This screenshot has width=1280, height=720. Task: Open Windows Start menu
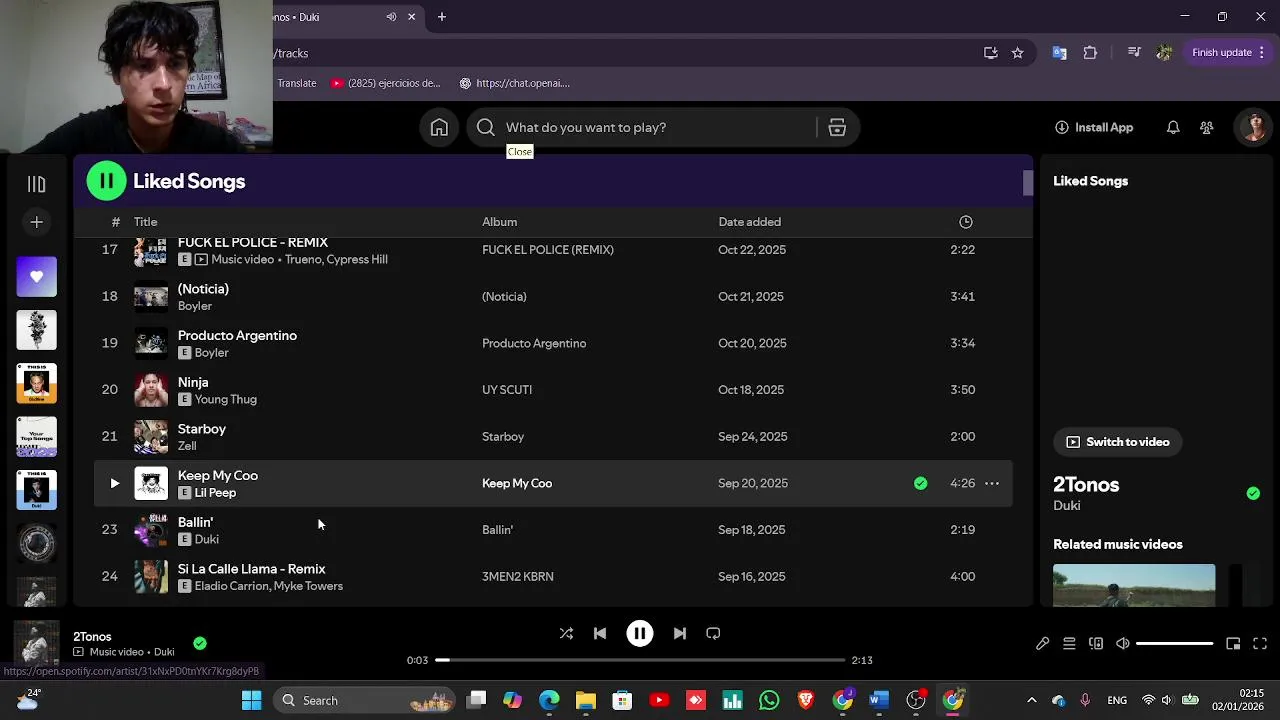251,700
